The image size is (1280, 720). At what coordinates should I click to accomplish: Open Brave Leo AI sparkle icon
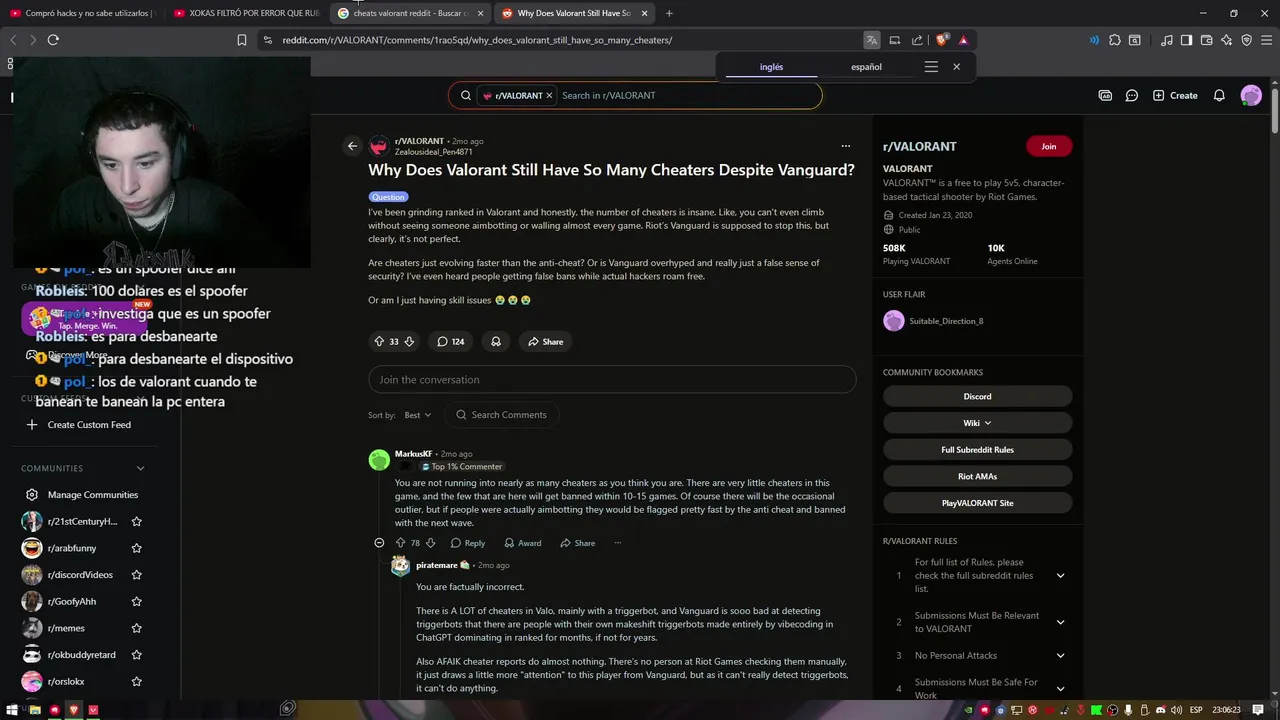(1226, 40)
